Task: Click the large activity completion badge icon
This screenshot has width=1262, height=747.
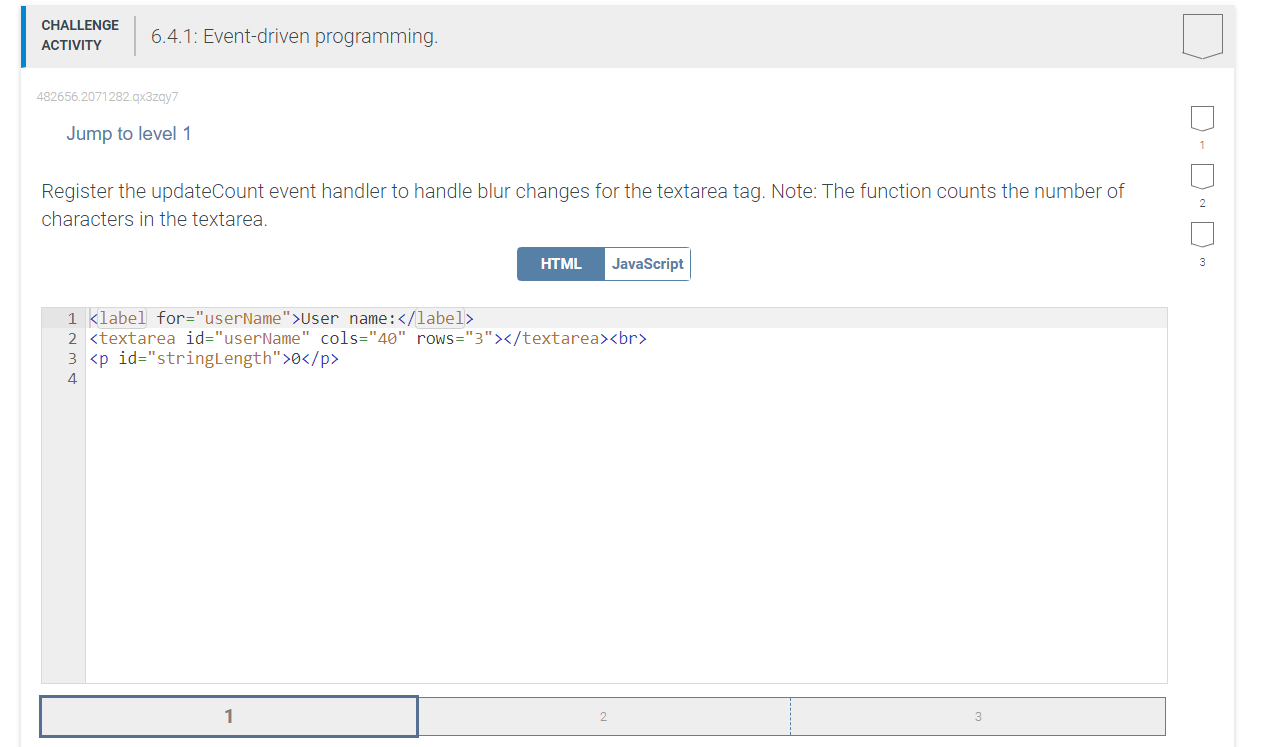Action: click(x=1202, y=36)
